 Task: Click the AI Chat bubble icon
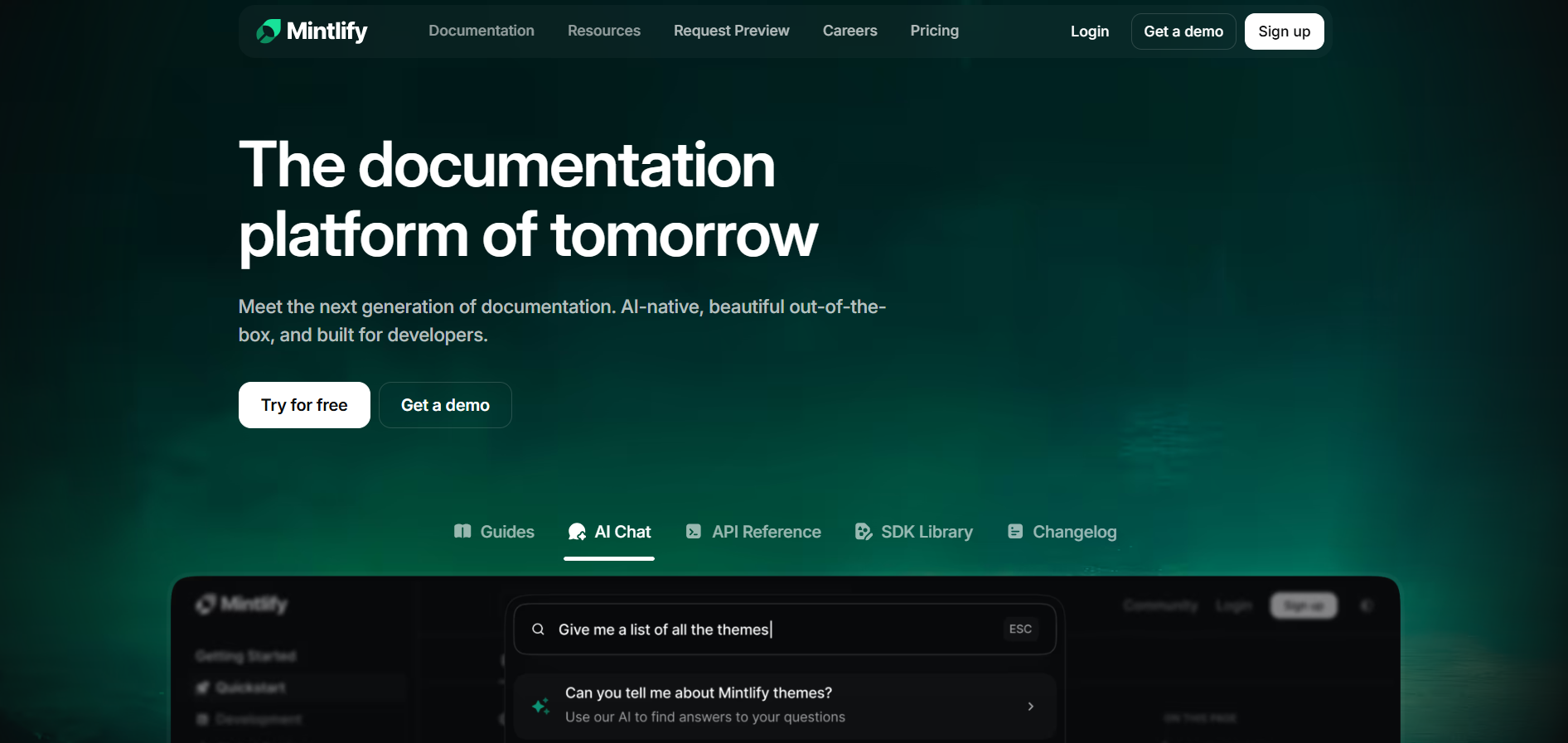pyautogui.click(x=577, y=532)
